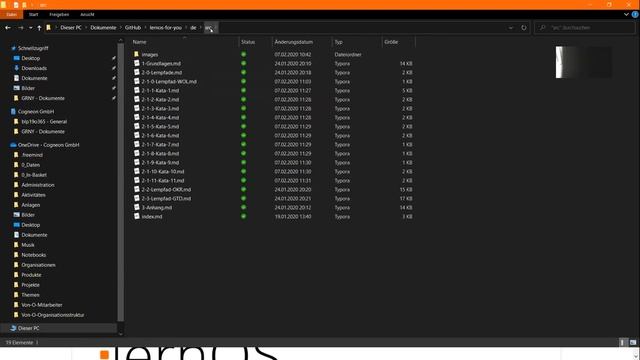Select Dieser PC in the navigation pane

pos(29,328)
